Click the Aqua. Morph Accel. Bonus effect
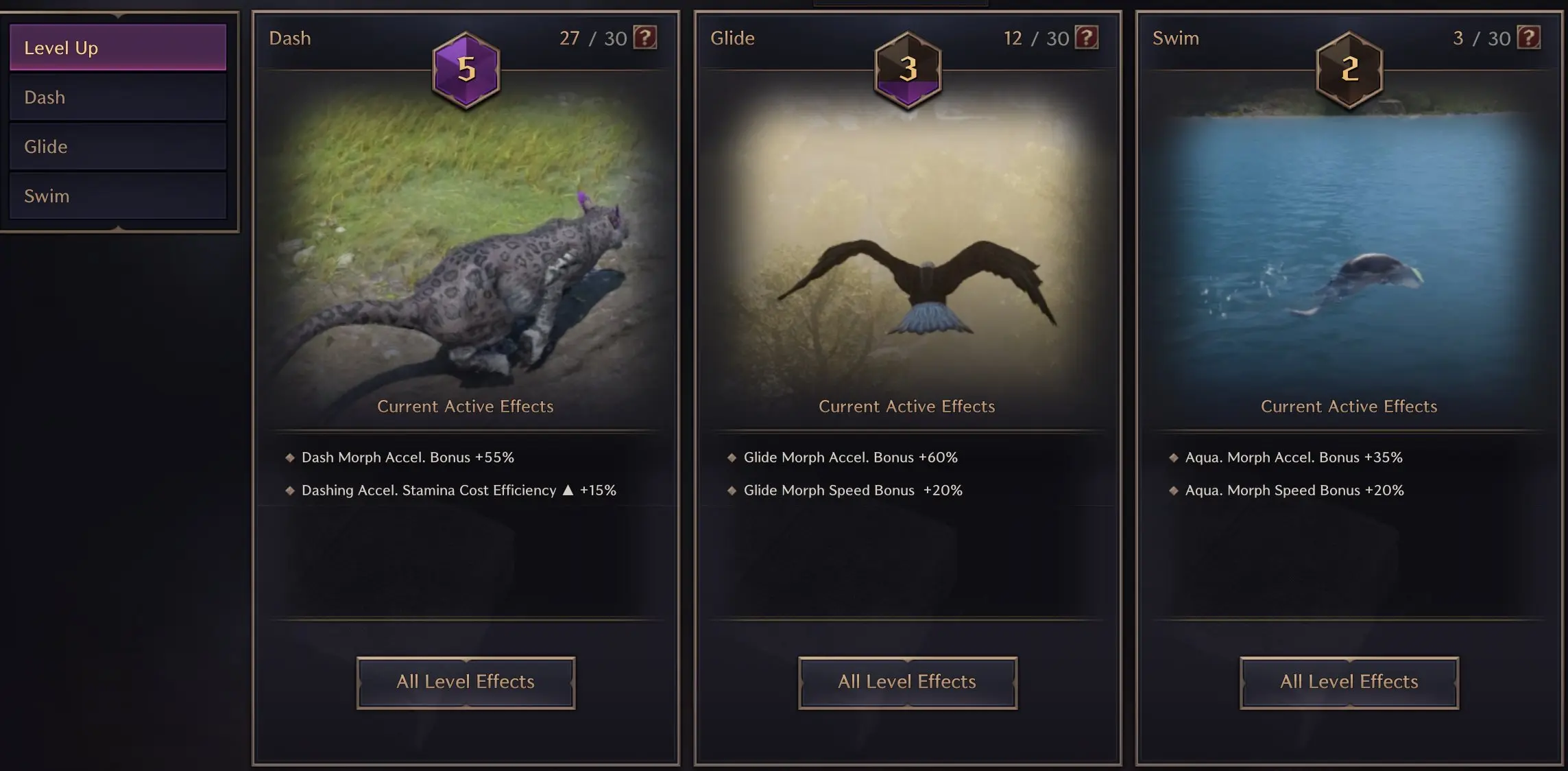 (x=1294, y=458)
